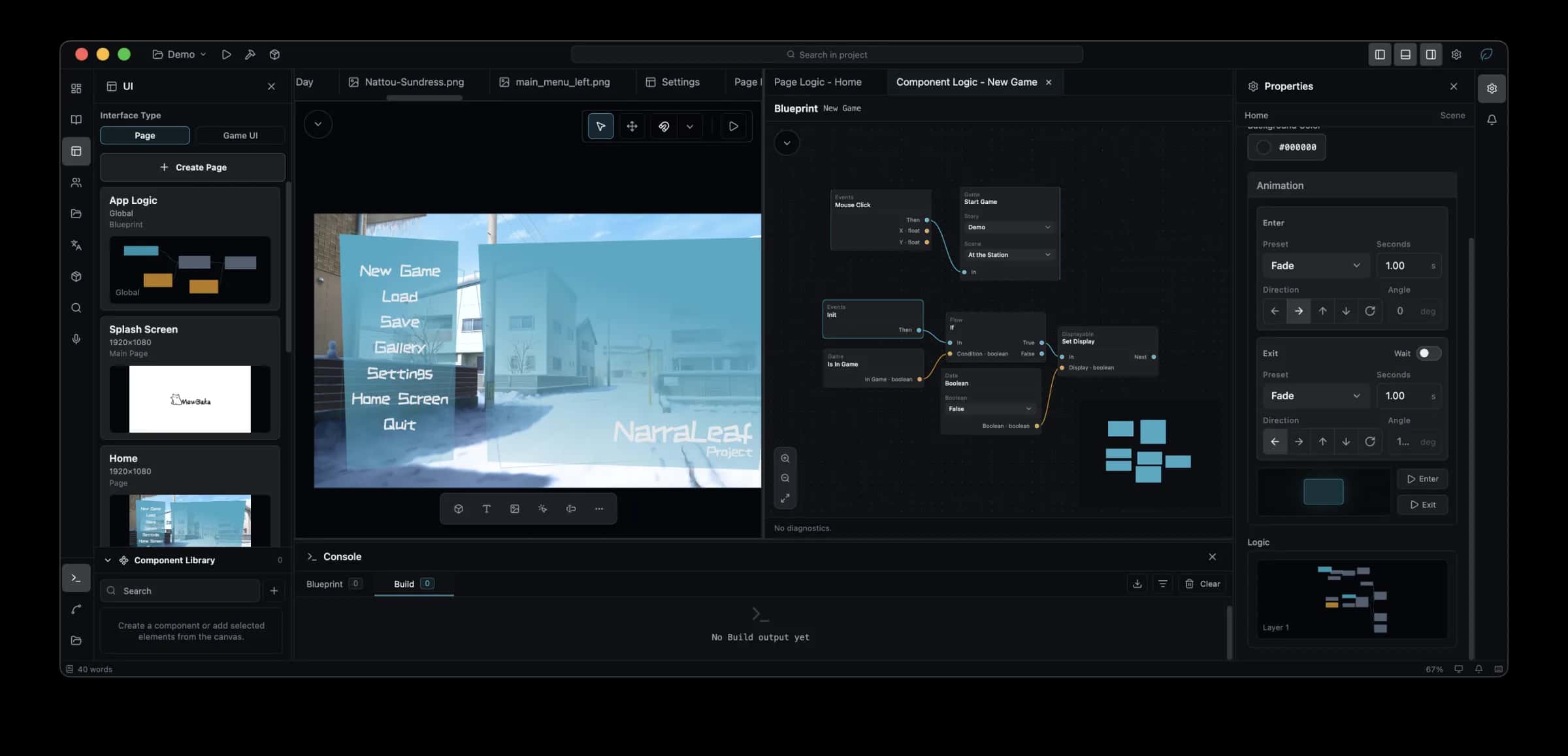Screen dimensions: 1568x756
Task: Download console output with export icon
Action: 1137,583
